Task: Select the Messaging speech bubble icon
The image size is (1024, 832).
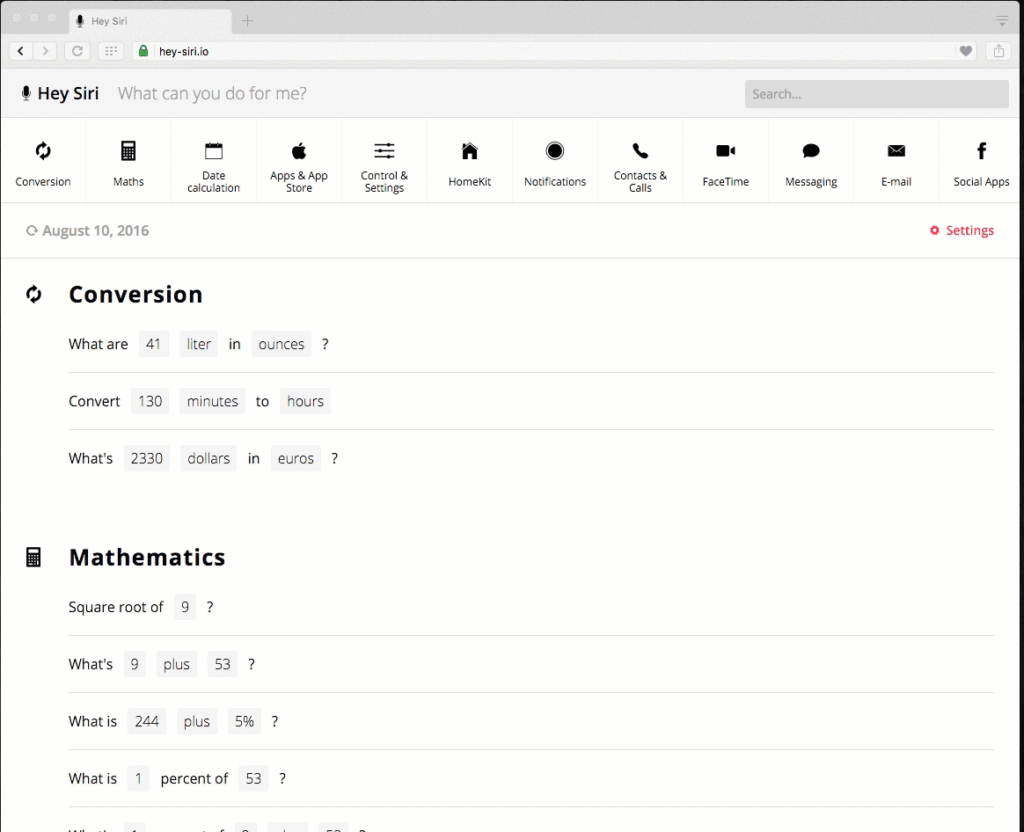Action: tap(811, 152)
